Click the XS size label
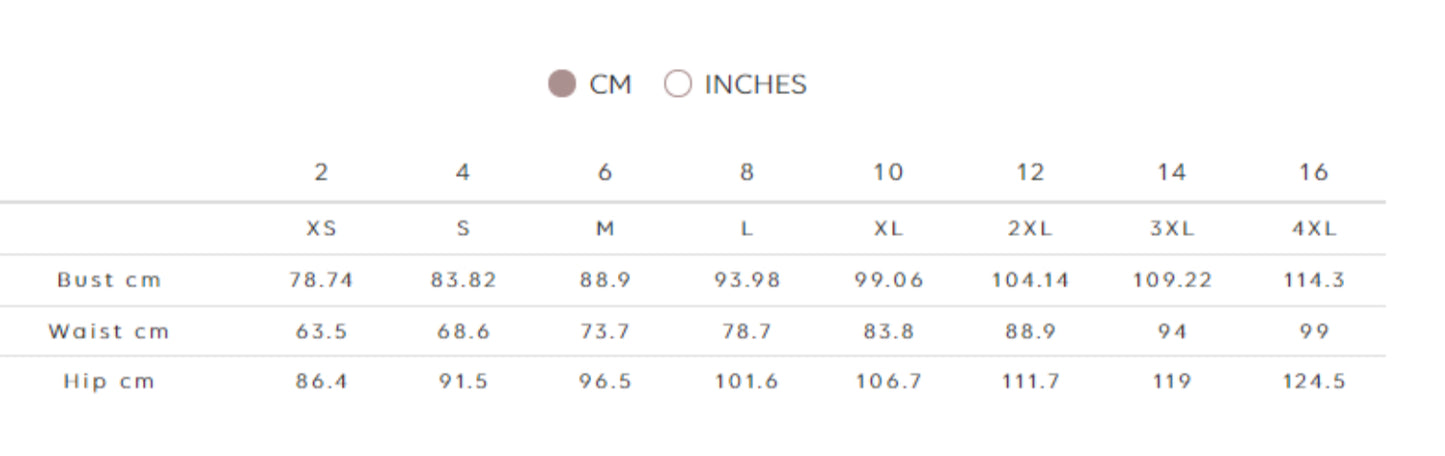Screen dimensions: 1445x456 pyautogui.click(x=321, y=228)
